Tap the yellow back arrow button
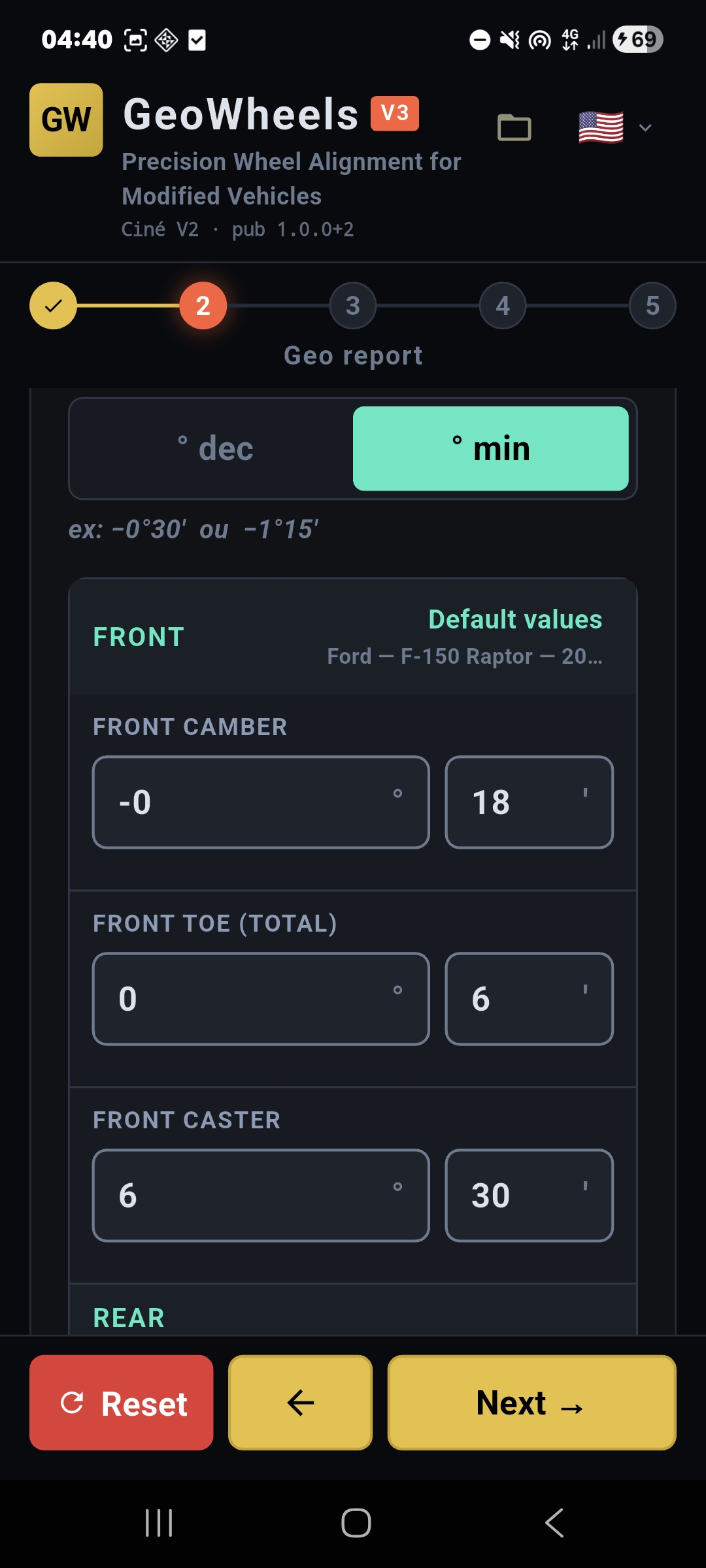Viewport: 706px width, 1568px height. pyautogui.click(x=300, y=1403)
